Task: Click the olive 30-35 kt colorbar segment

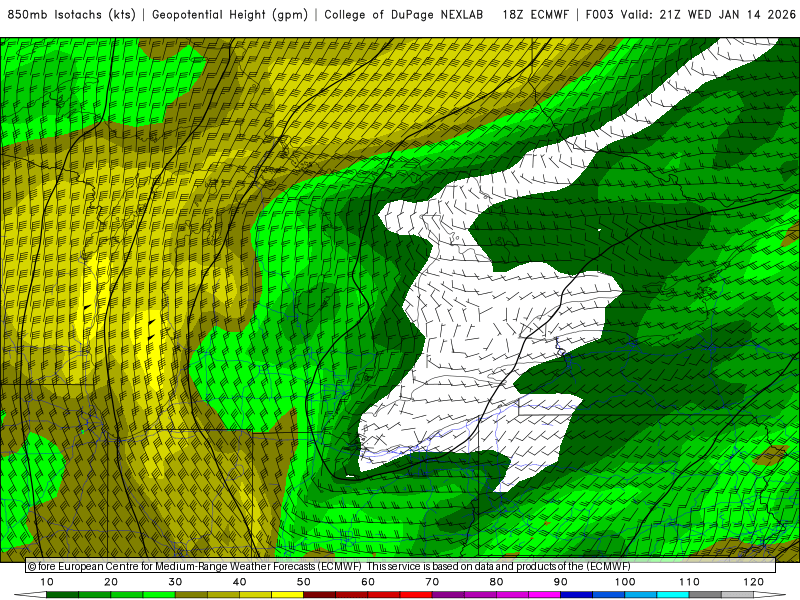Action: (191, 595)
